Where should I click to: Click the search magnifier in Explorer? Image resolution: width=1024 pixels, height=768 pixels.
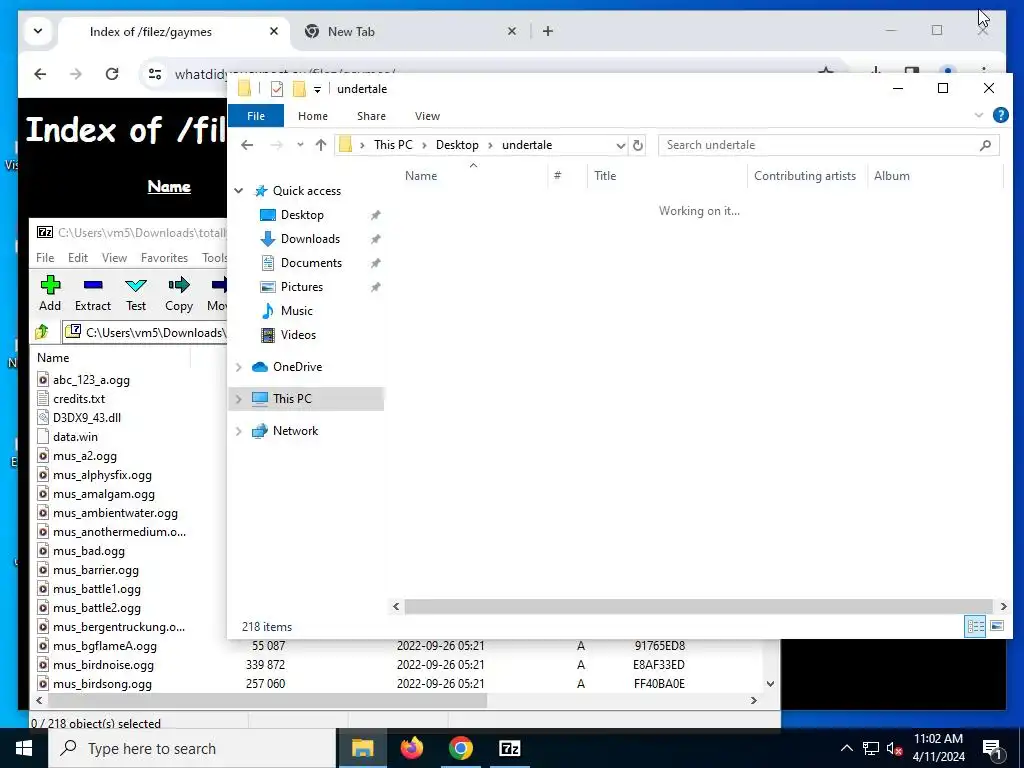[x=985, y=145]
